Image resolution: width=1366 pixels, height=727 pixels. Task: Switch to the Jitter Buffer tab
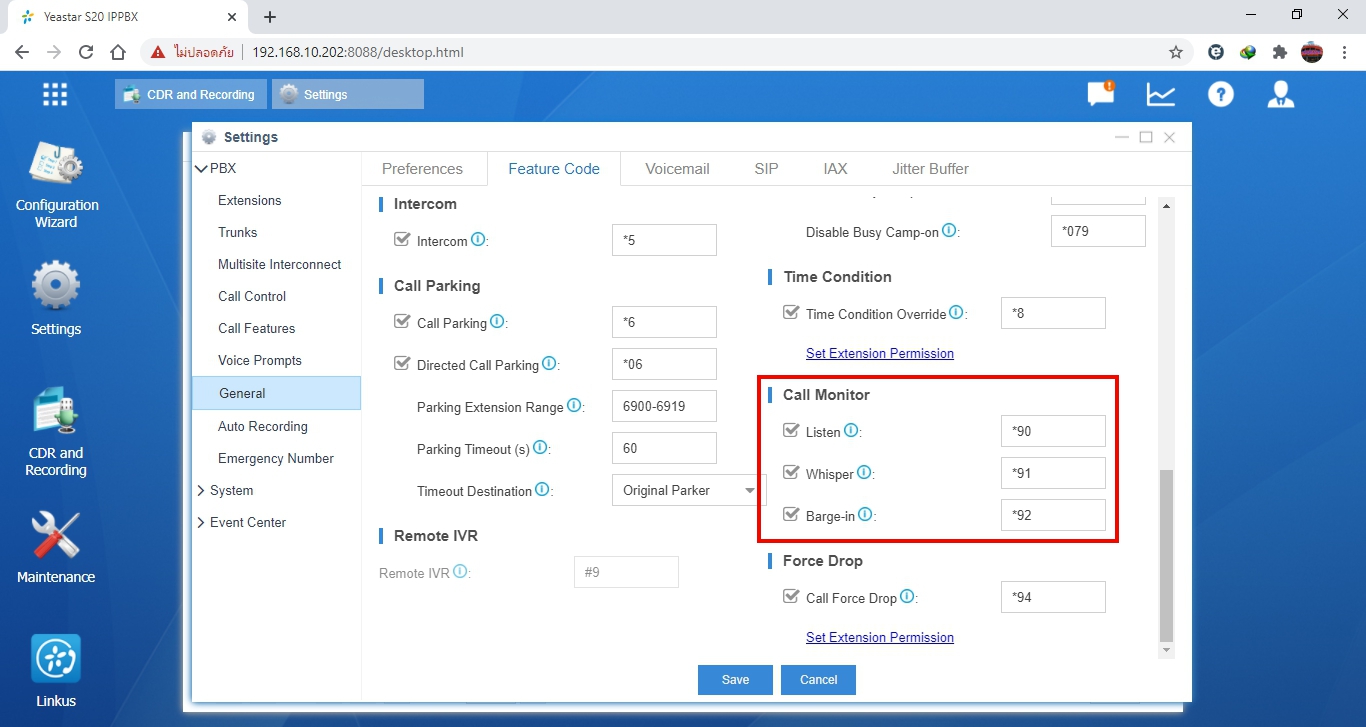click(930, 169)
